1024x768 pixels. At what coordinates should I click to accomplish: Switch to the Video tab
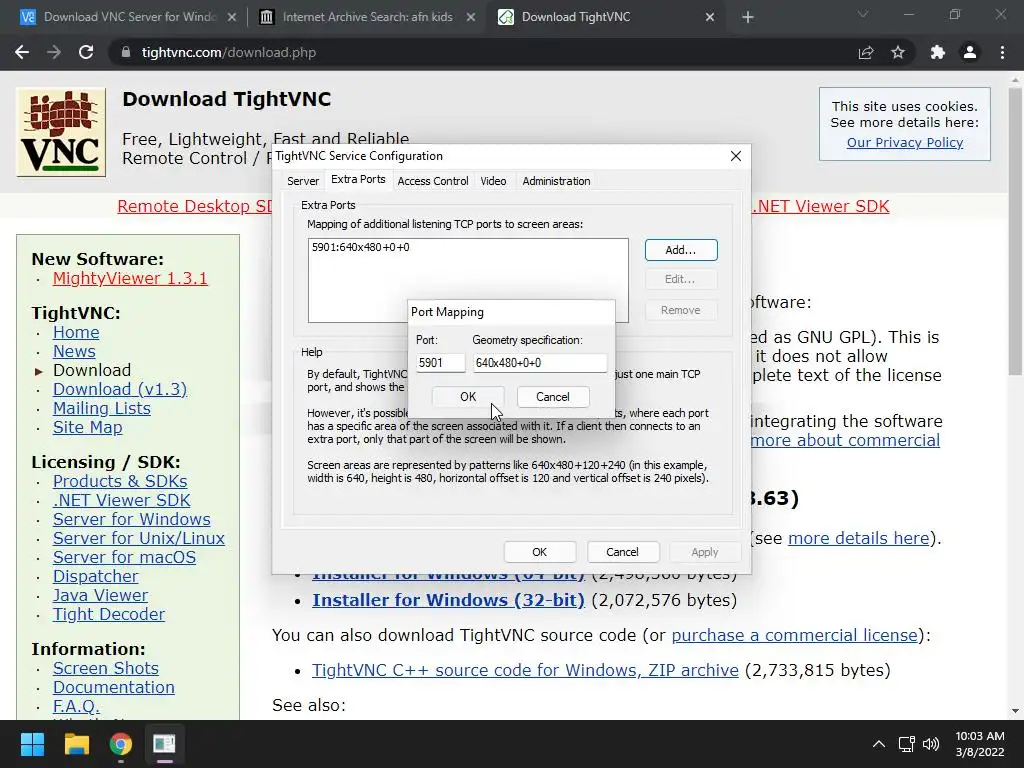[493, 181]
